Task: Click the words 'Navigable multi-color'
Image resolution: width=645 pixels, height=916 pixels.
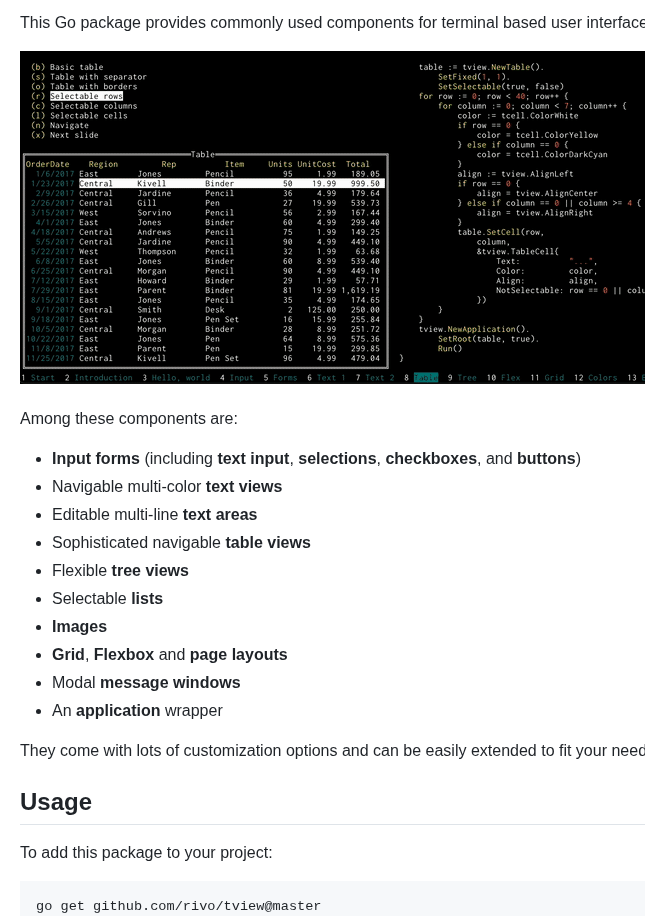Action: tap(127, 487)
